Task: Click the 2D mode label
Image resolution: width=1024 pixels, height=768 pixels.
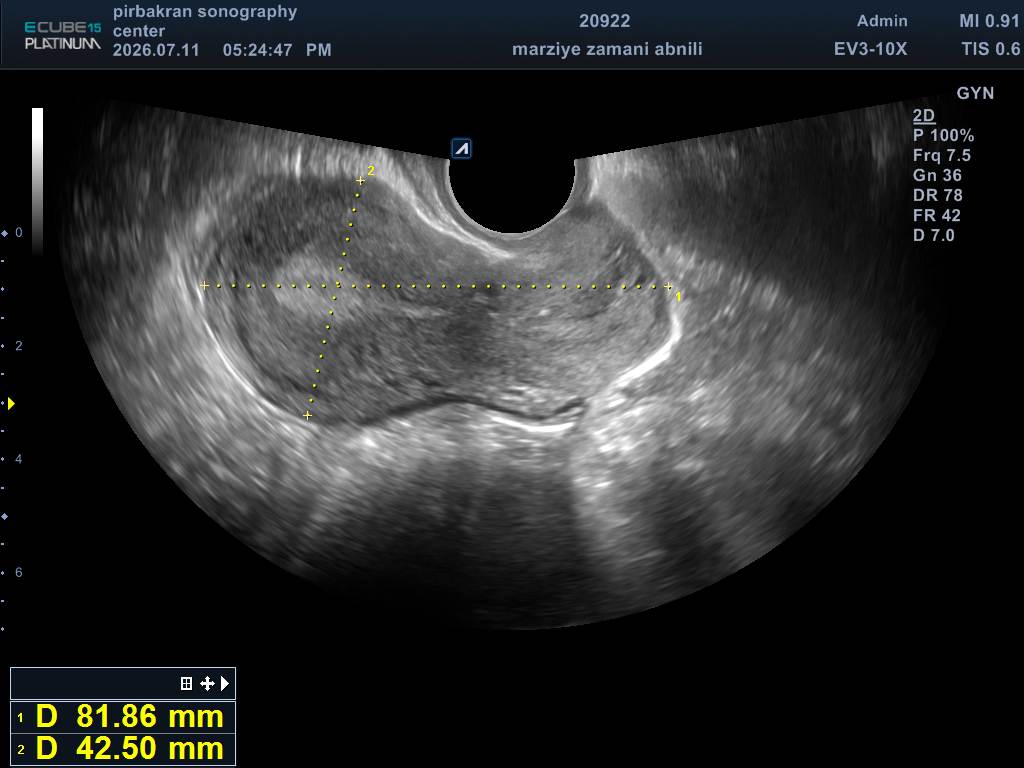Action: [x=923, y=116]
